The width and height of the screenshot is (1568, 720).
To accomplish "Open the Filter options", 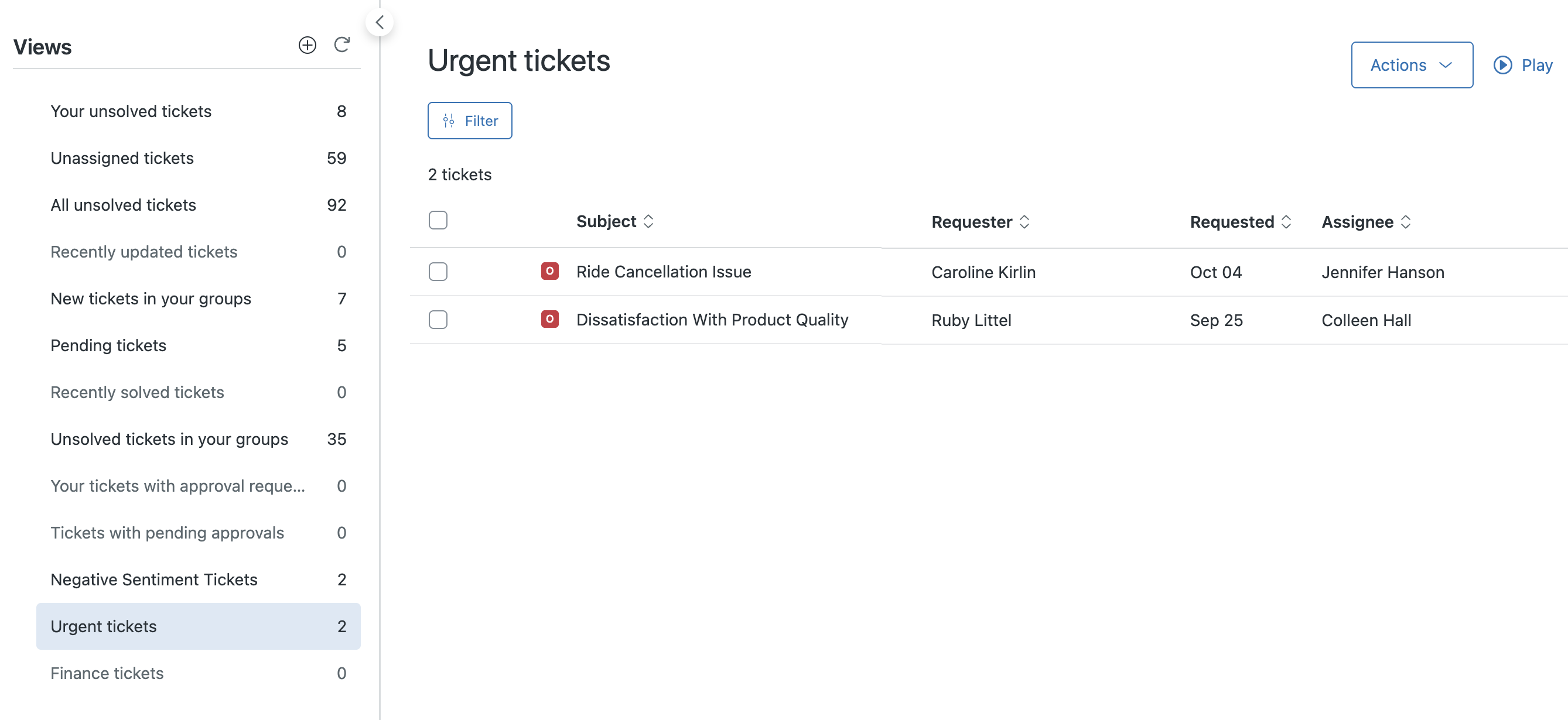I will 469,121.
